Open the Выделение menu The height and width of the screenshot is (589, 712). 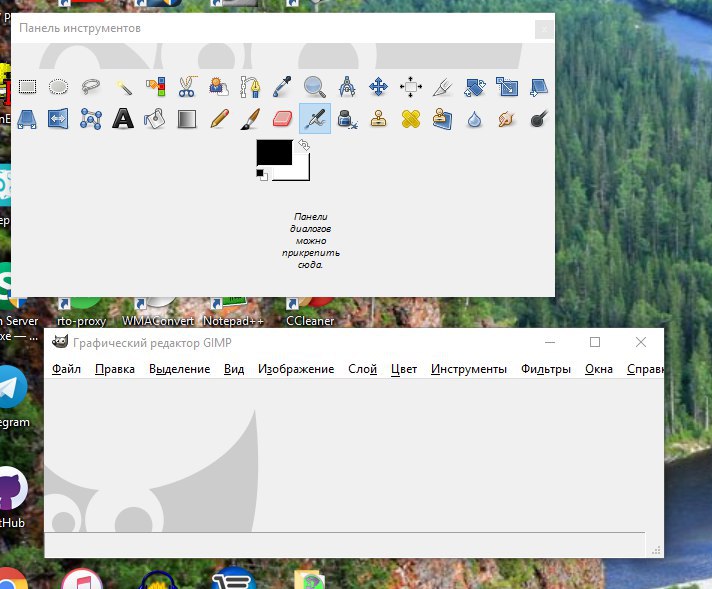coord(179,369)
